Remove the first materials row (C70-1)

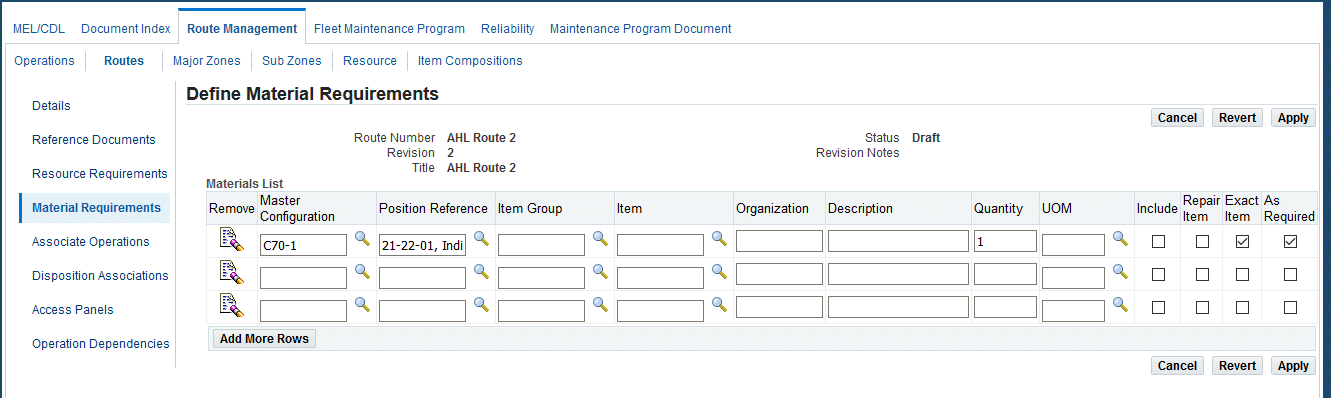(231, 240)
